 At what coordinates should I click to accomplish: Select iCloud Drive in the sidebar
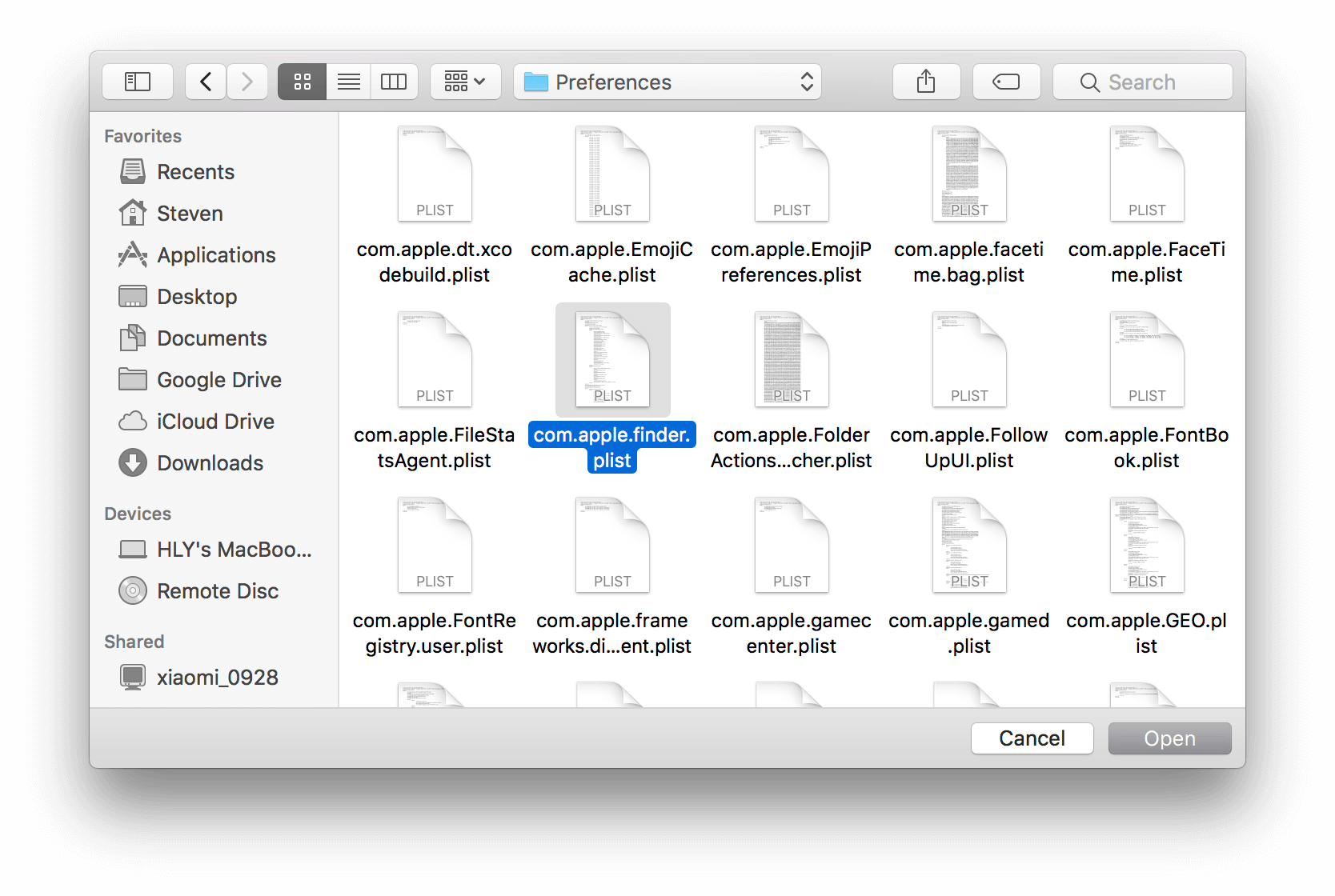coord(215,422)
